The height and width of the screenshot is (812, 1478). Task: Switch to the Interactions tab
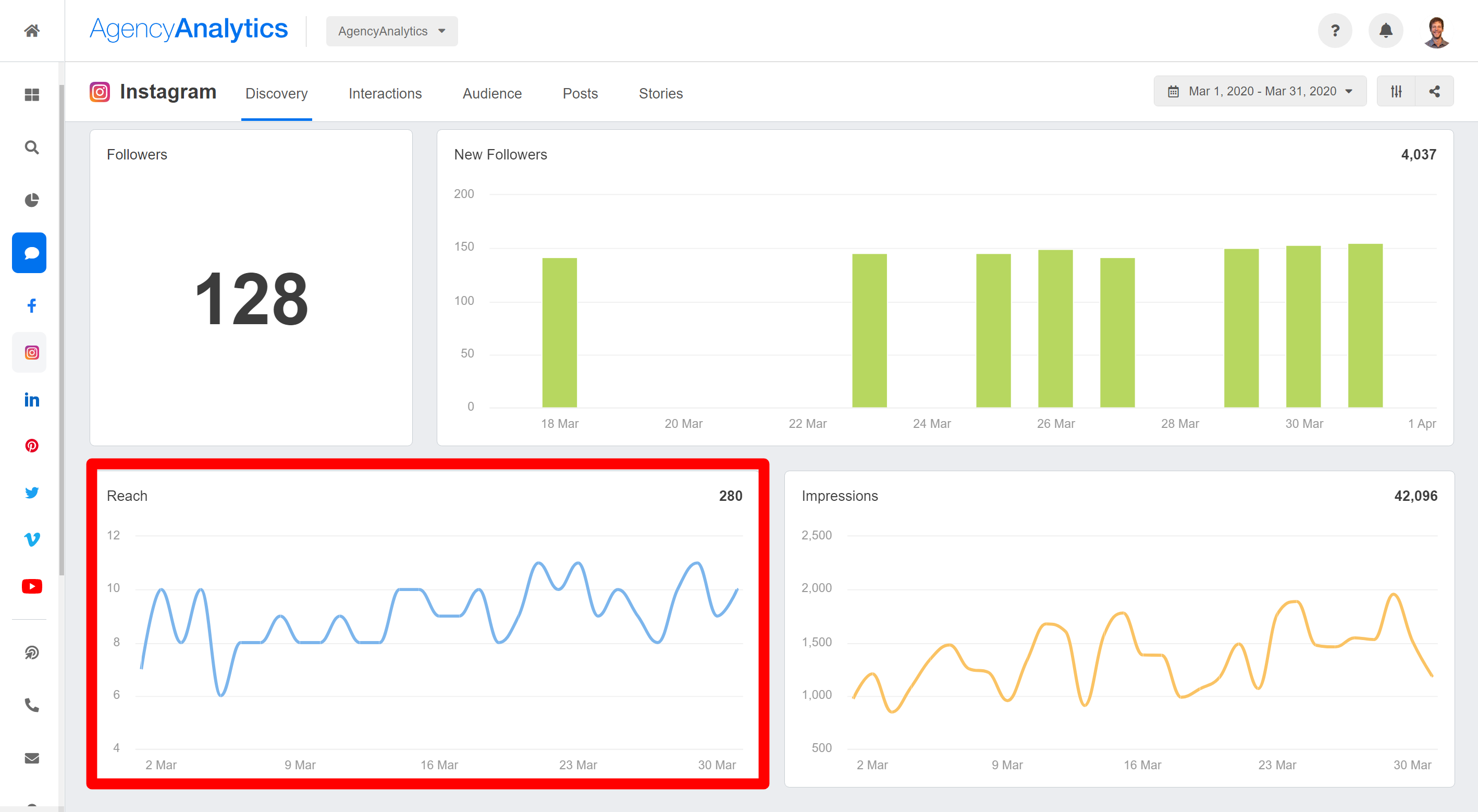tap(385, 94)
